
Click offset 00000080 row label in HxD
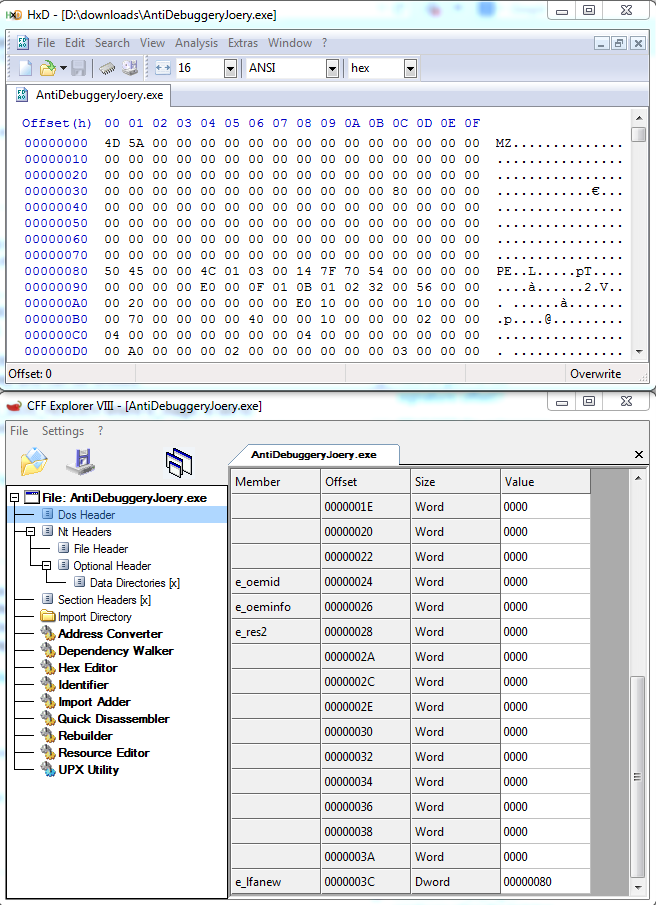(x=56, y=271)
